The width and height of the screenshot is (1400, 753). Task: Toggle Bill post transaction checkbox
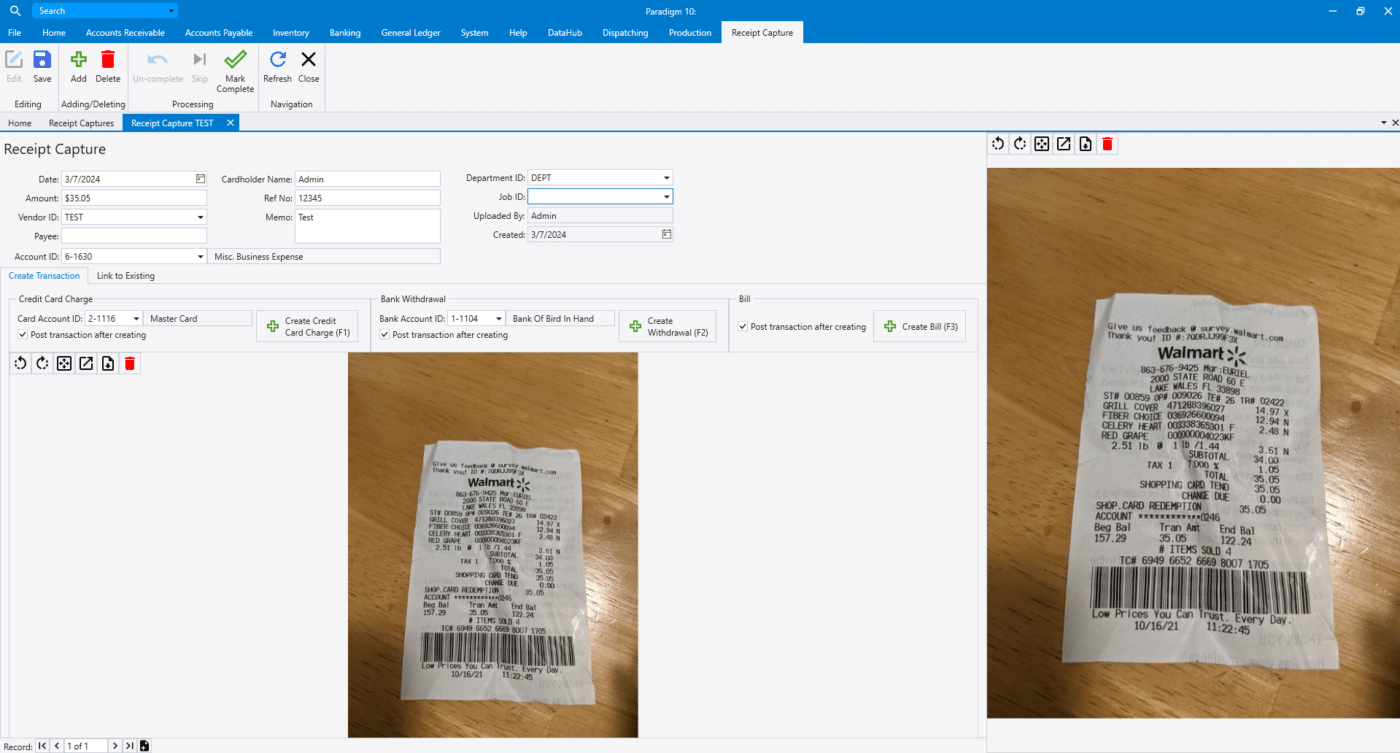click(x=743, y=327)
